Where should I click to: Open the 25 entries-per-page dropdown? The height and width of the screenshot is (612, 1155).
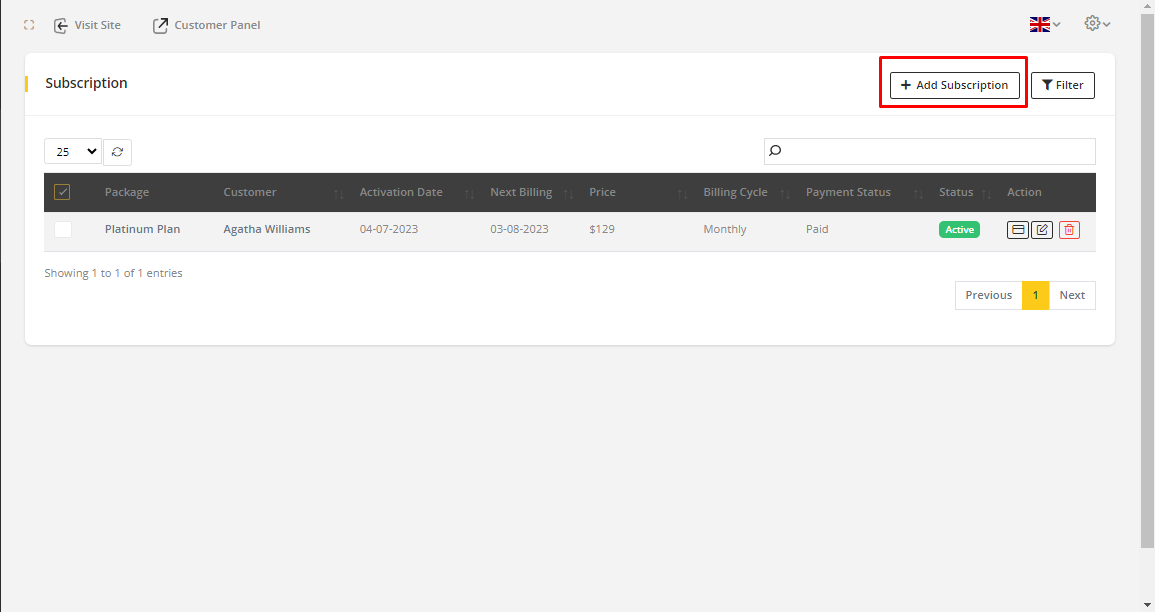pyautogui.click(x=73, y=152)
